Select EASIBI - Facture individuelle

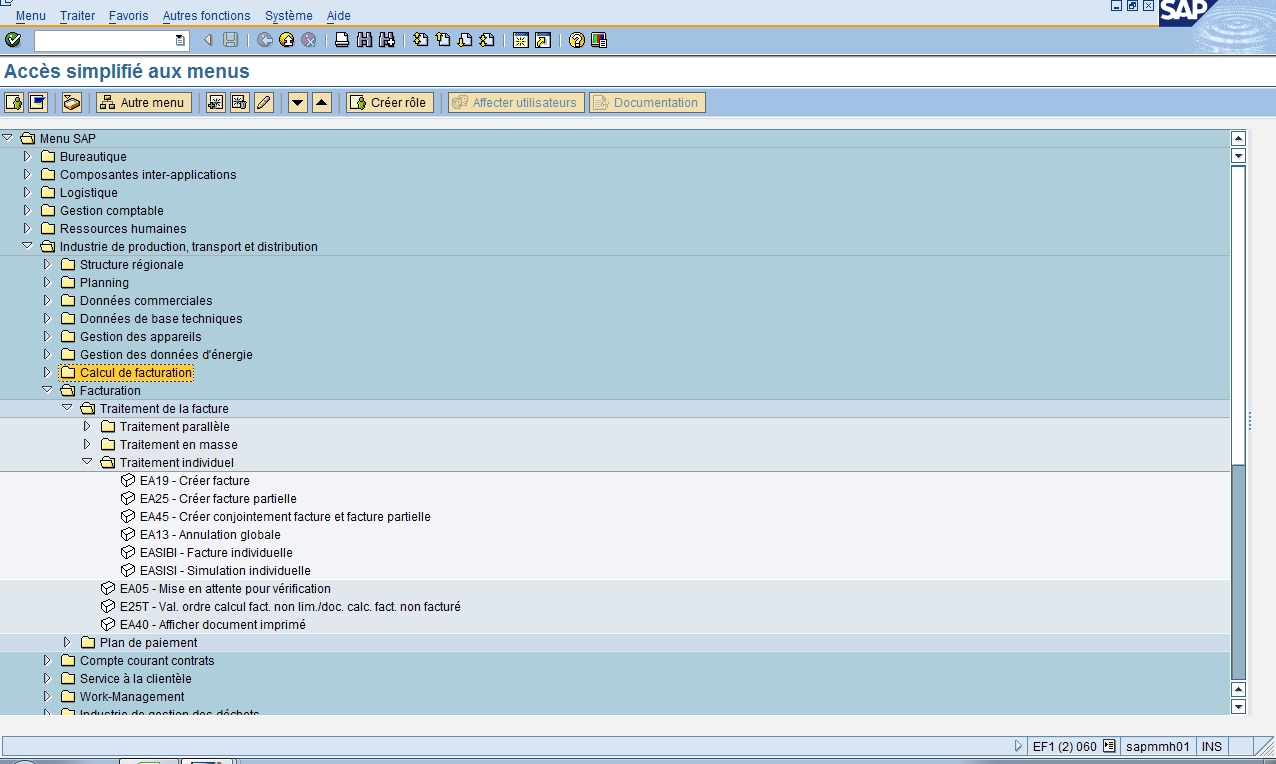coord(216,552)
